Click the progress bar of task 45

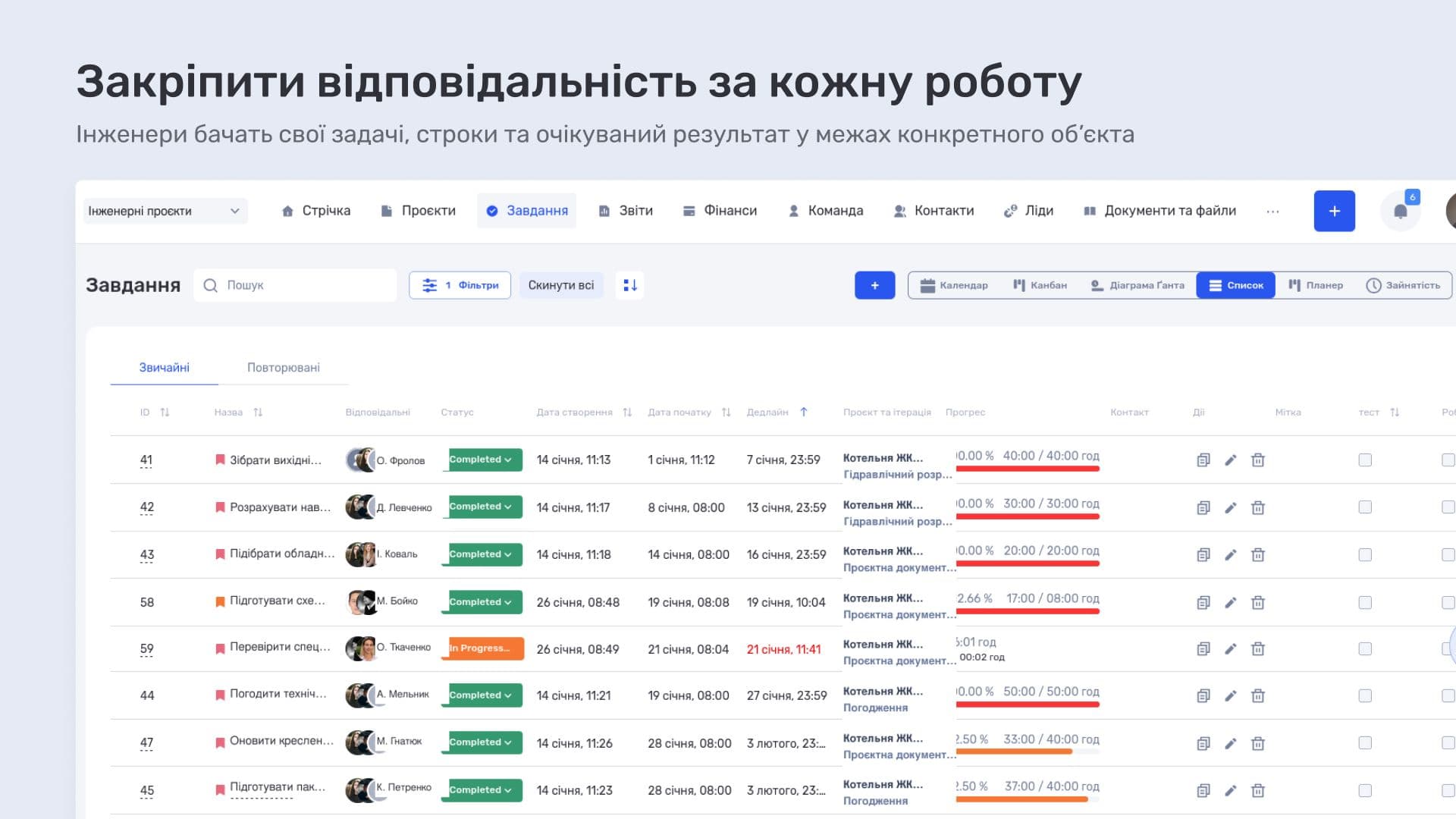tap(1028, 799)
